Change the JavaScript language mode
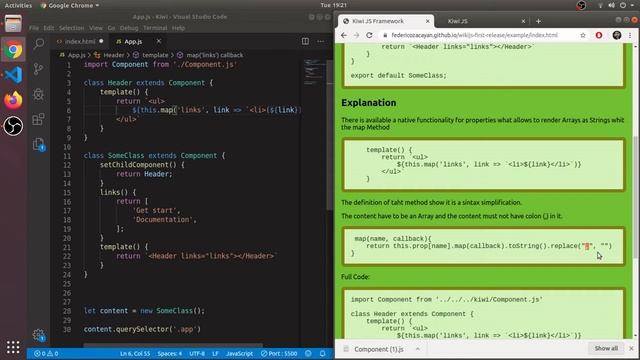Image resolution: width=640 pixels, height=360 pixels. (239, 353)
